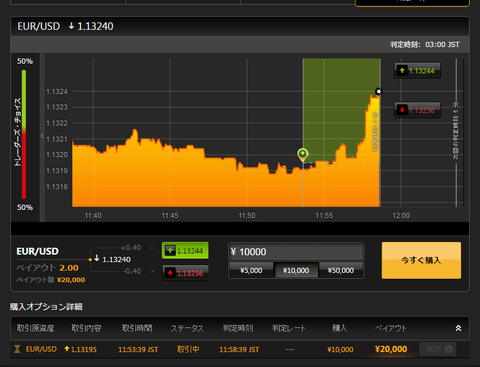Click the 今すぐ購入 buy now button

421,260
